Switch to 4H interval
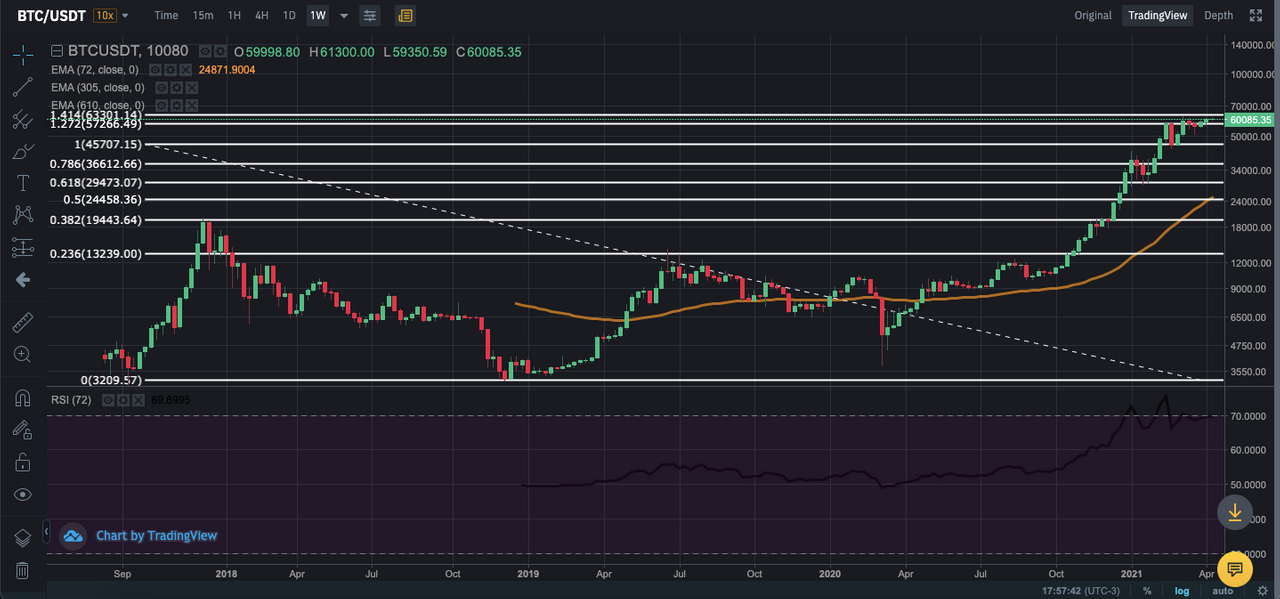Viewport: 1280px width, 599px height. coord(261,15)
